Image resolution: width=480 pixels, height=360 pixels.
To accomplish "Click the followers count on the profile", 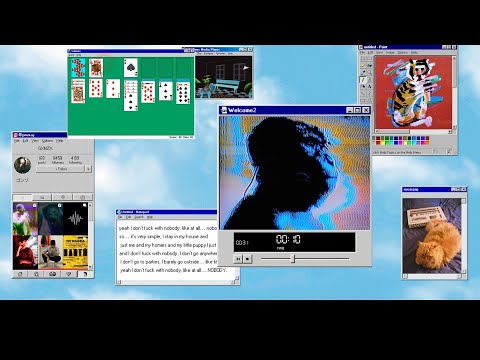I will pos(57,160).
